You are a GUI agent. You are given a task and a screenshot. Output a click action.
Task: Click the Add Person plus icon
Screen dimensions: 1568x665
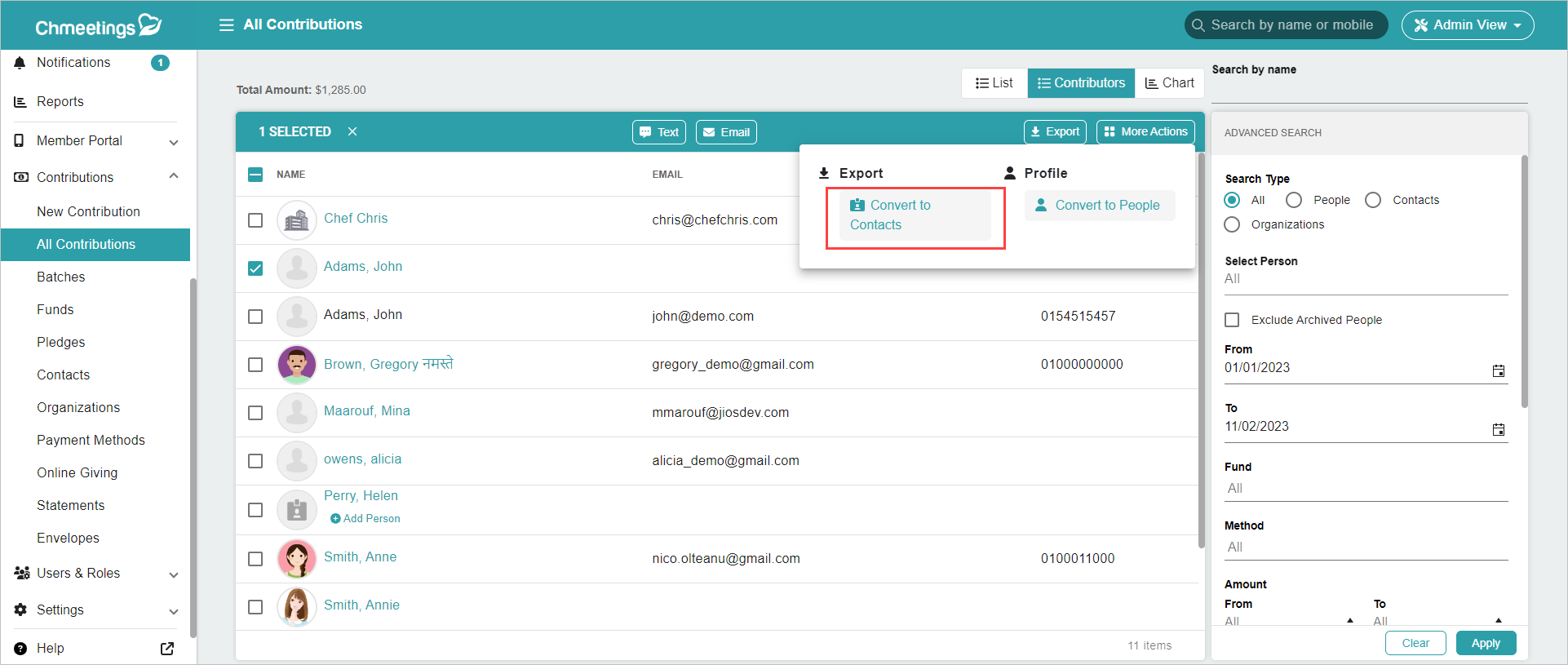pyautogui.click(x=335, y=519)
